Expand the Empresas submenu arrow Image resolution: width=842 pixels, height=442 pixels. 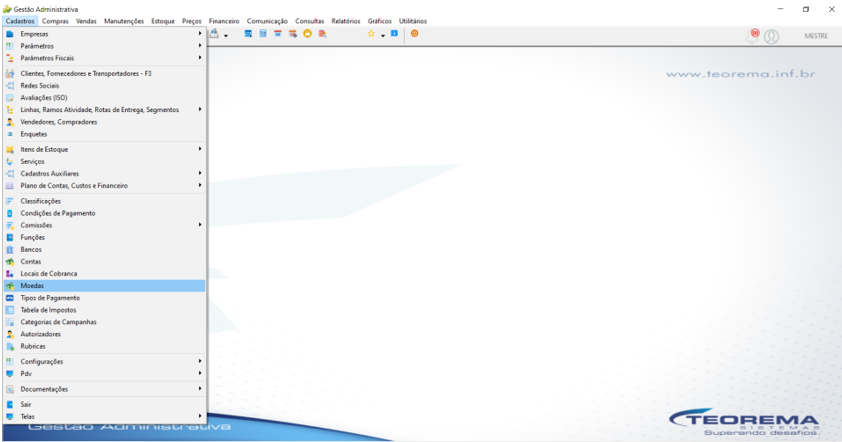(x=200, y=33)
